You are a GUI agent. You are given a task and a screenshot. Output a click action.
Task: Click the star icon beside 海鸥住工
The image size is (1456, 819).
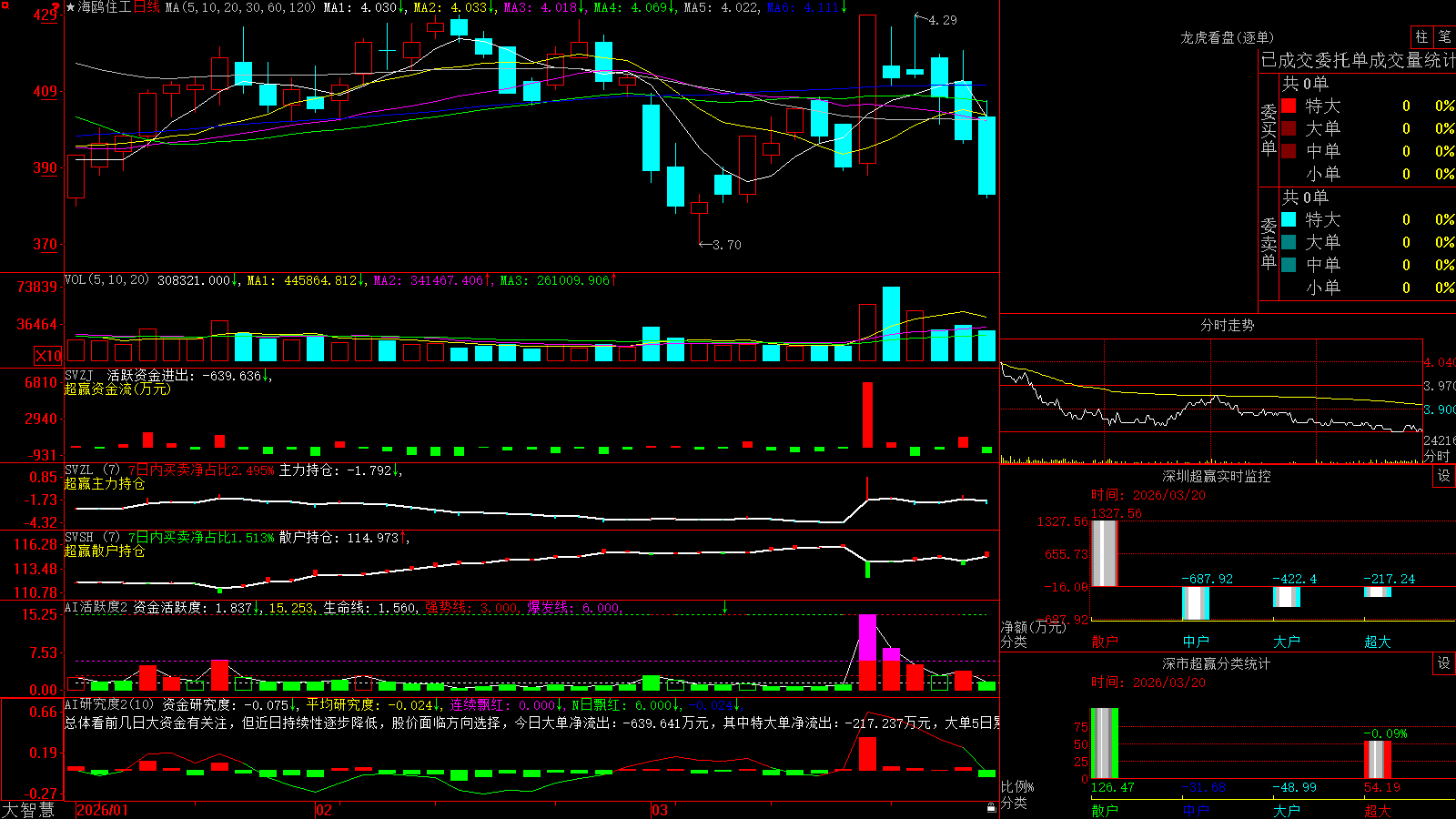[x=71, y=7]
